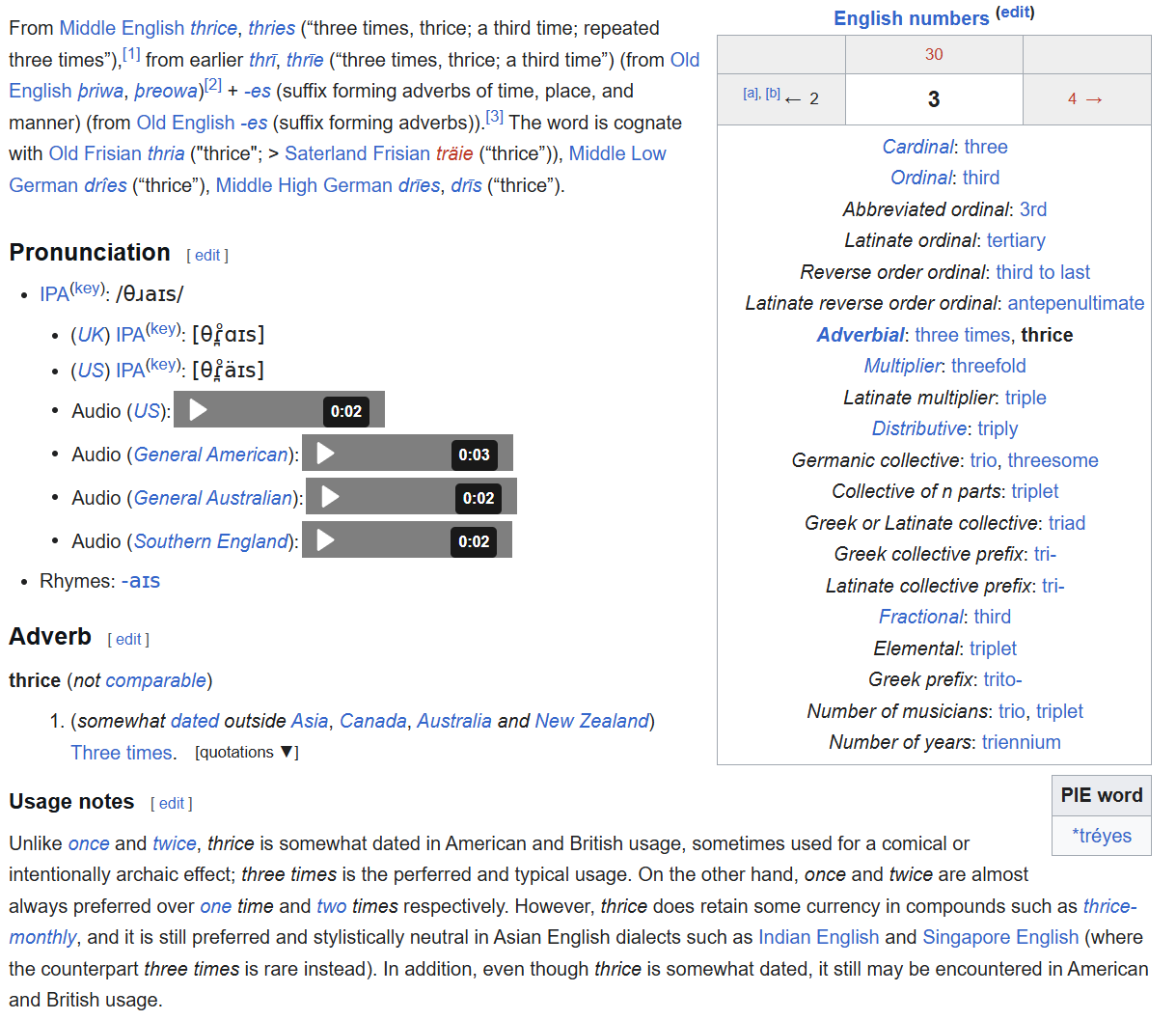Open the triply link
This screenshot has height=1020, width=1176.
point(998,428)
